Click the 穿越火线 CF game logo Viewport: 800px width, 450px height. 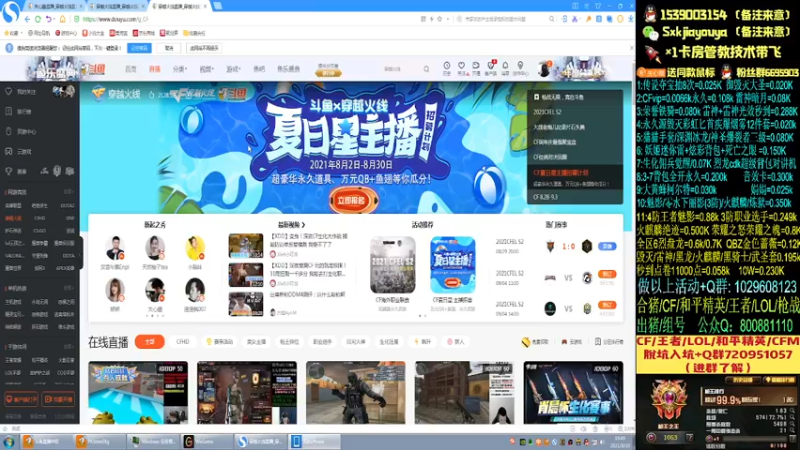coord(98,94)
